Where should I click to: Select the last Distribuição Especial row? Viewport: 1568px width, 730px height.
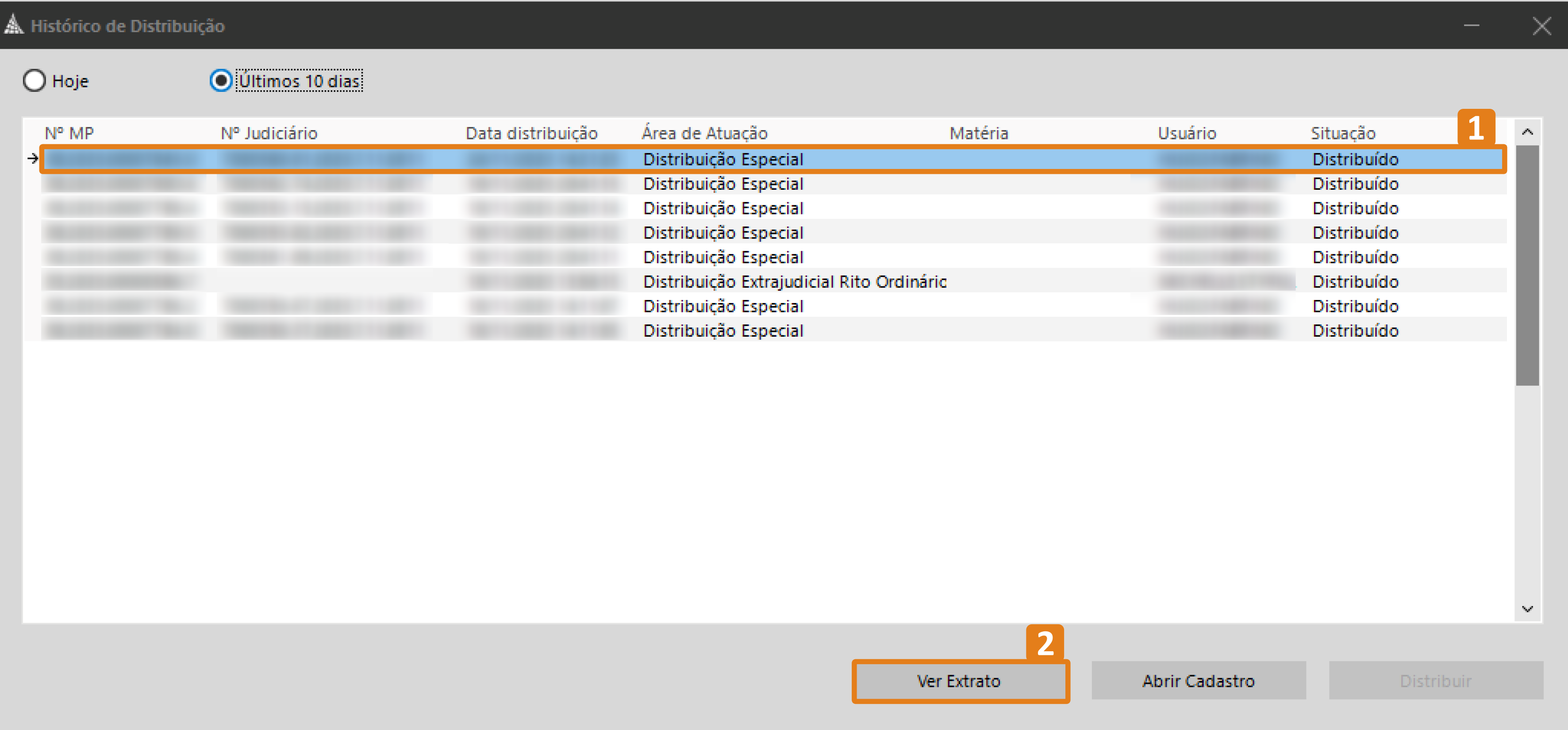723,330
